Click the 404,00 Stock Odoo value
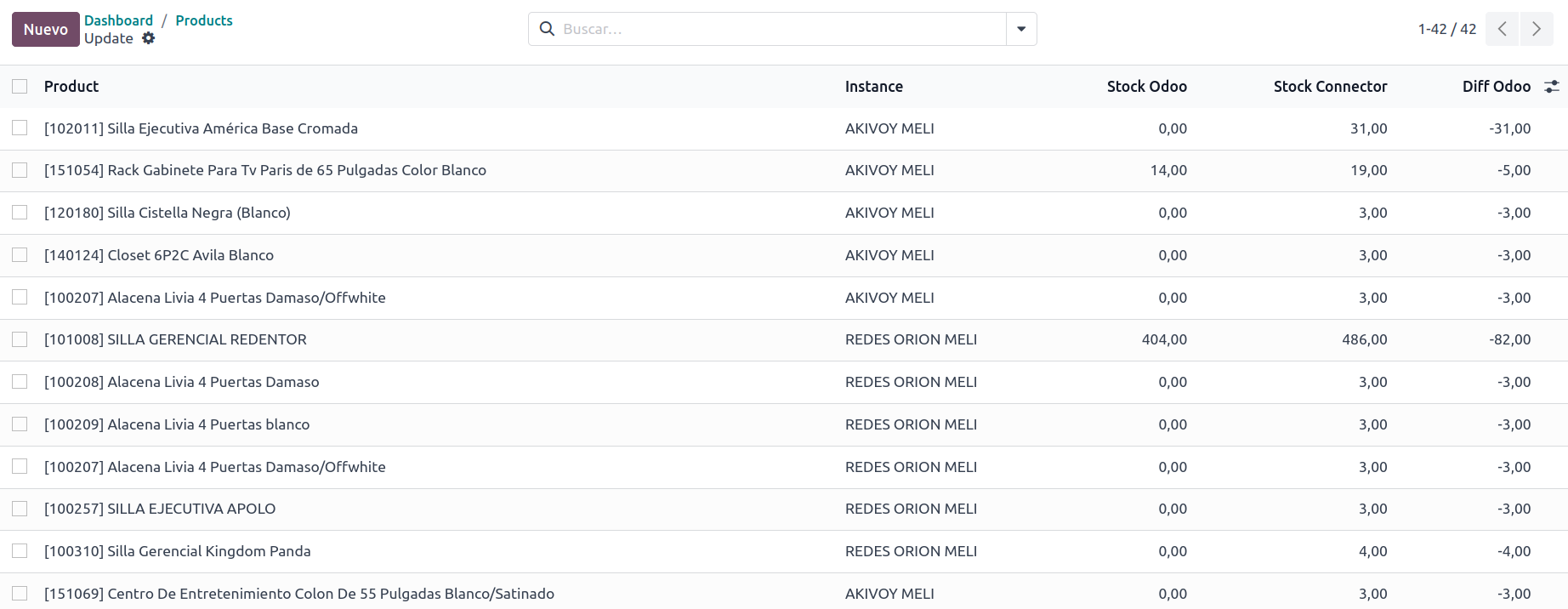 click(1164, 339)
